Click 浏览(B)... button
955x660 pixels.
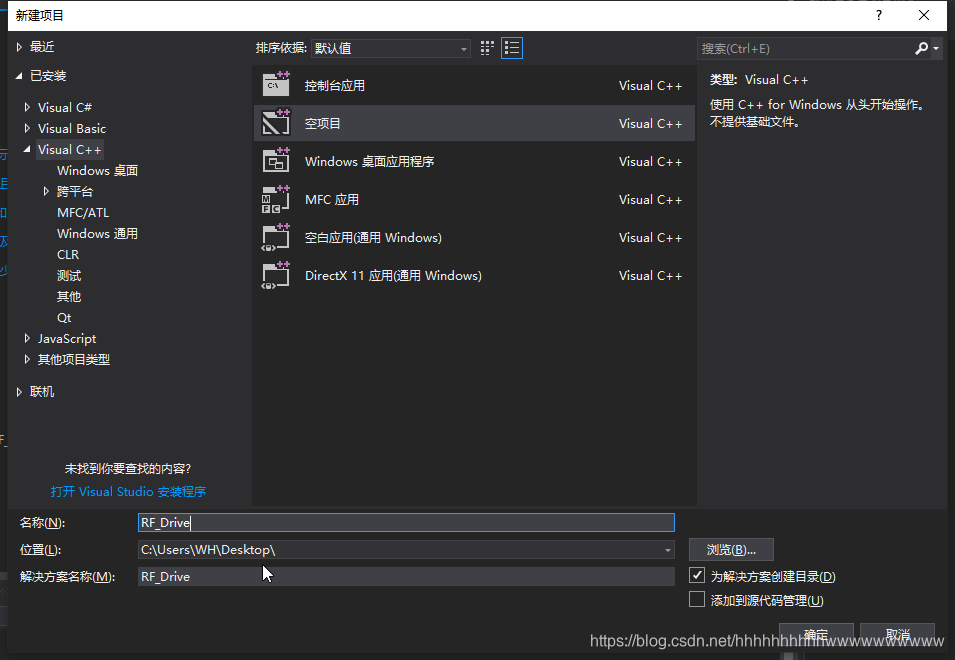tap(731, 550)
